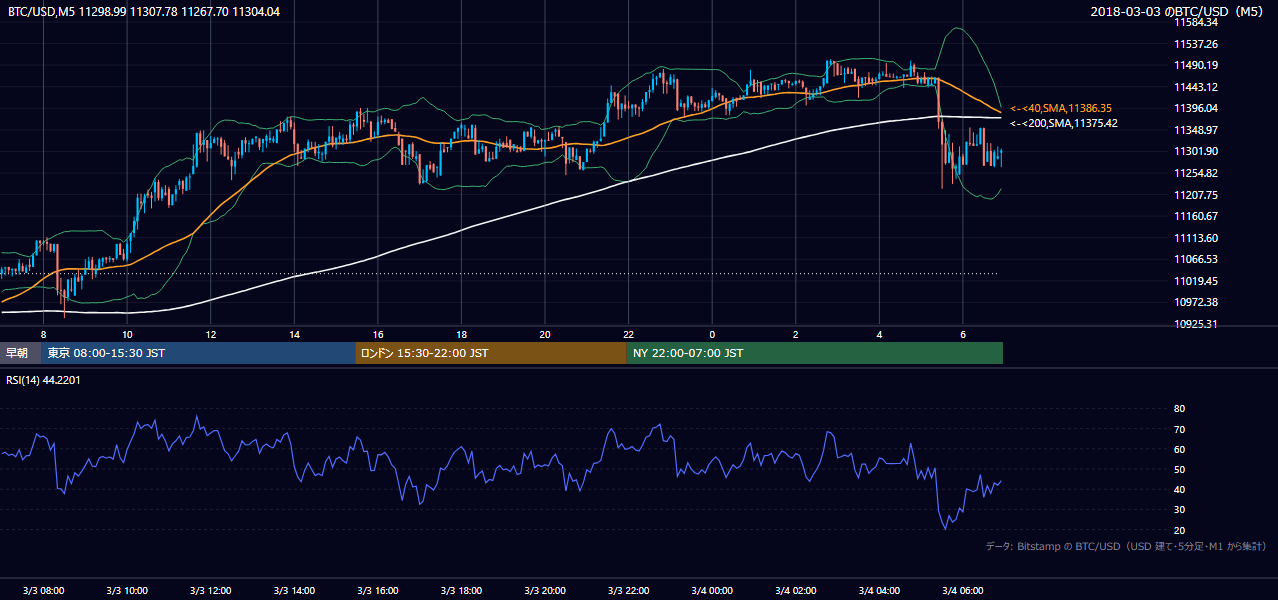Image resolution: width=1278 pixels, height=600 pixels.
Task: Click the RSI scale value 40
Action: (x=1179, y=489)
